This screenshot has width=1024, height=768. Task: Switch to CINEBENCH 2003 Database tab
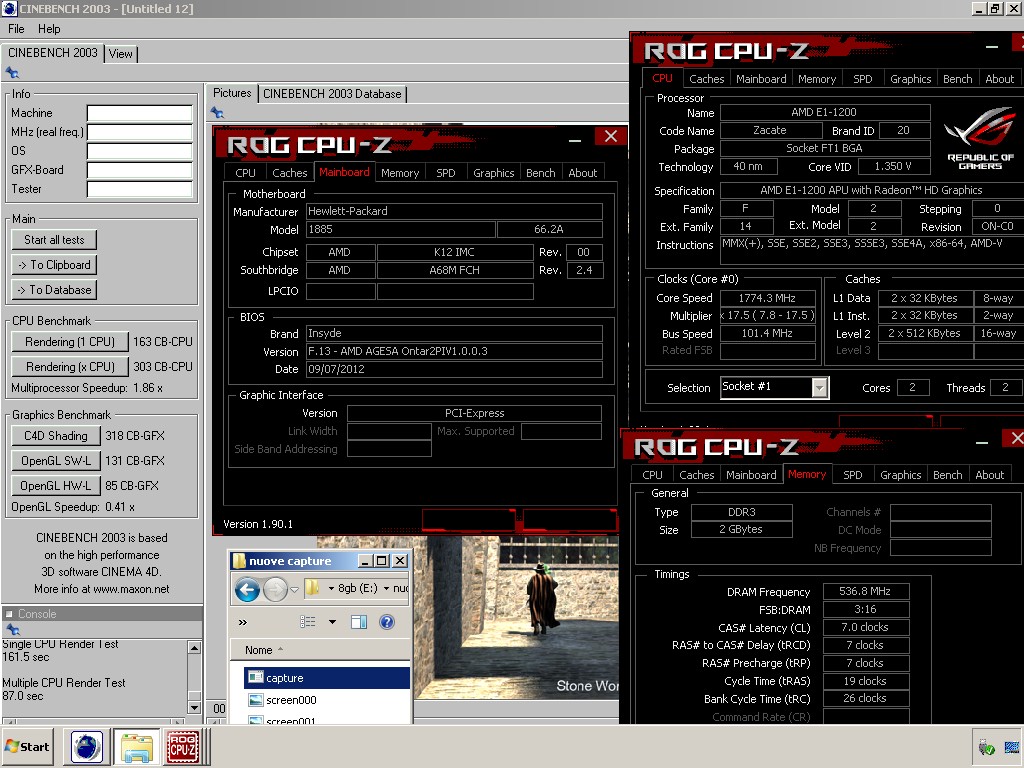click(332, 94)
